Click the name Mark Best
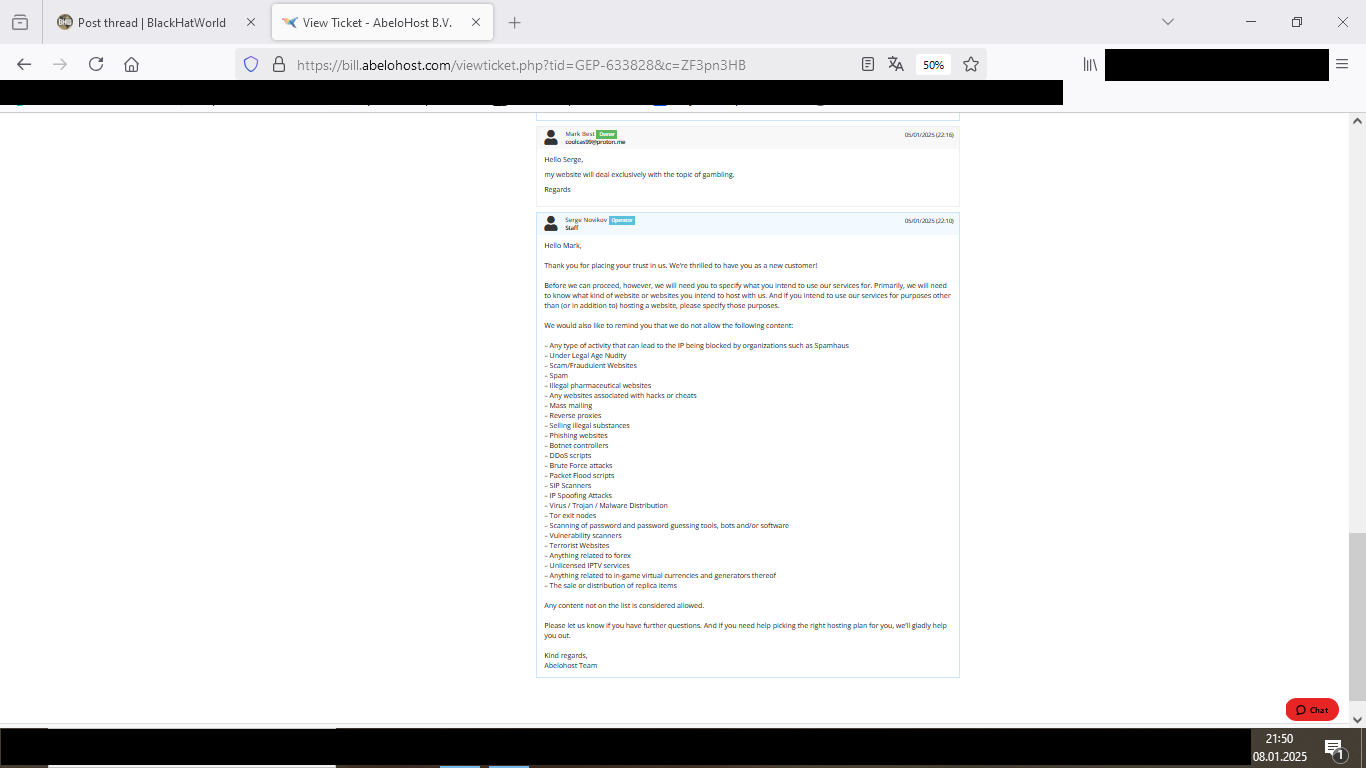Image resolution: width=1366 pixels, height=768 pixels. [580, 134]
